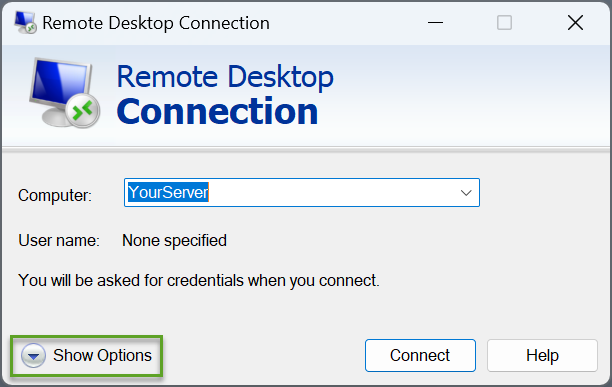Click the credentials notice message
The width and height of the screenshot is (612, 387).
click(x=199, y=280)
